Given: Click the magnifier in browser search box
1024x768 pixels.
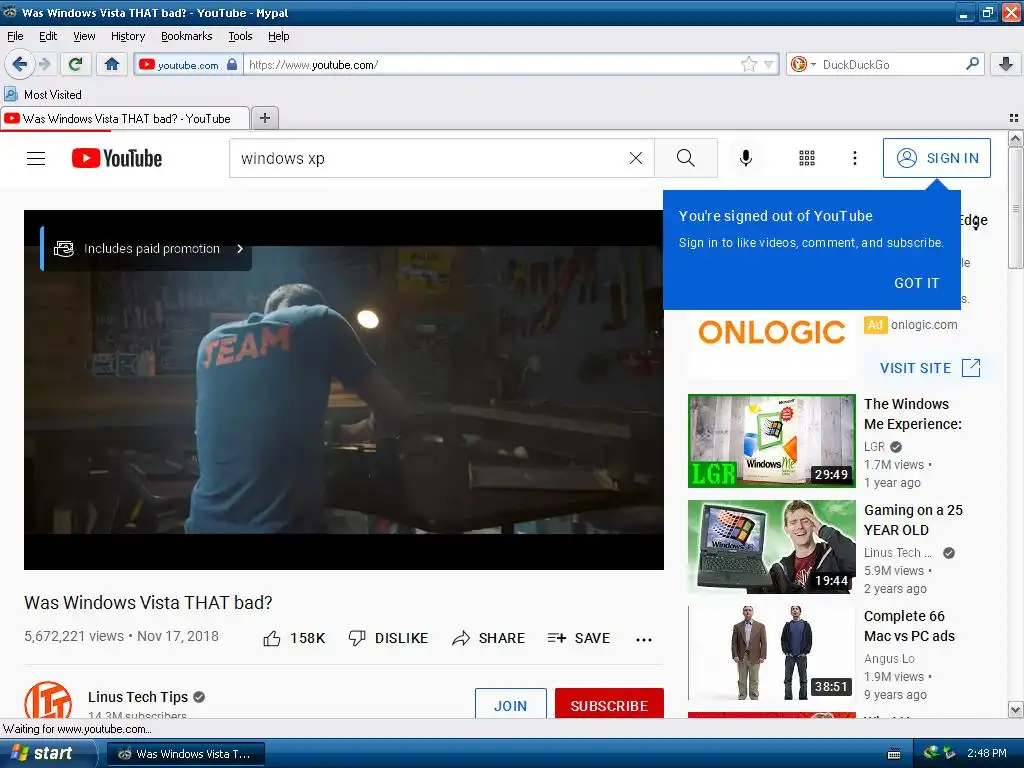Looking at the screenshot, I should click(x=972, y=64).
